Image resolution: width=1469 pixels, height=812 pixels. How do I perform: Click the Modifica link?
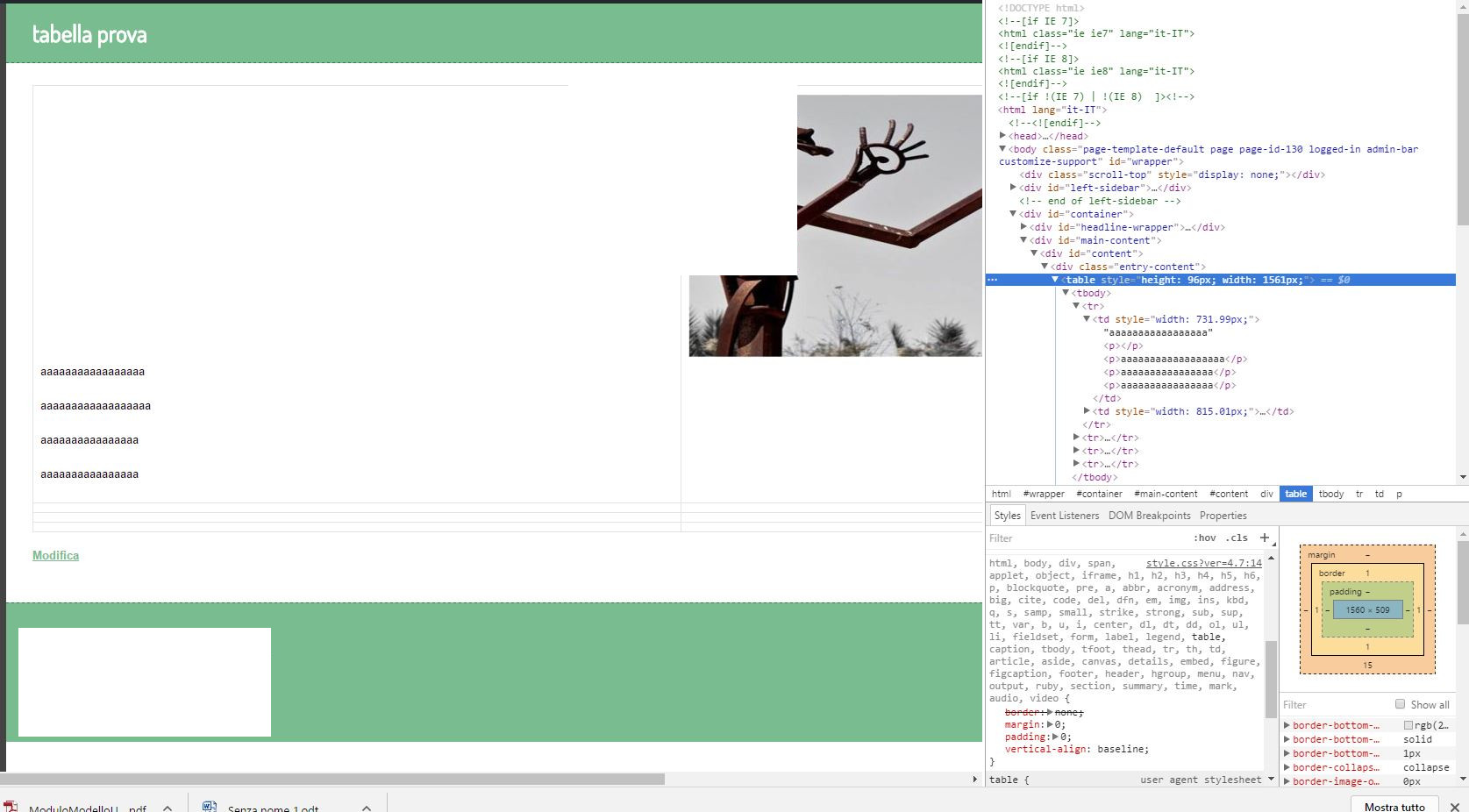click(55, 555)
